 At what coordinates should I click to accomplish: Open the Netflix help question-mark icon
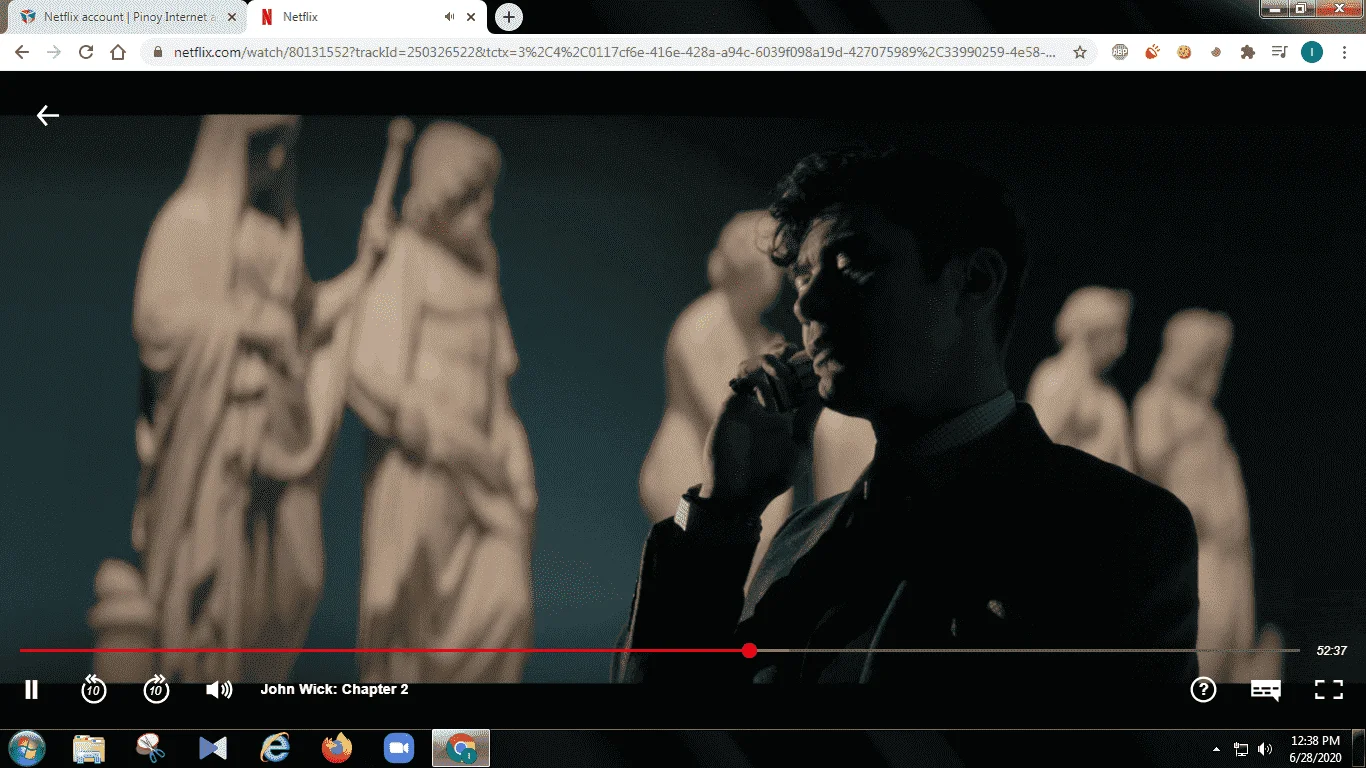pyautogui.click(x=1203, y=689)
